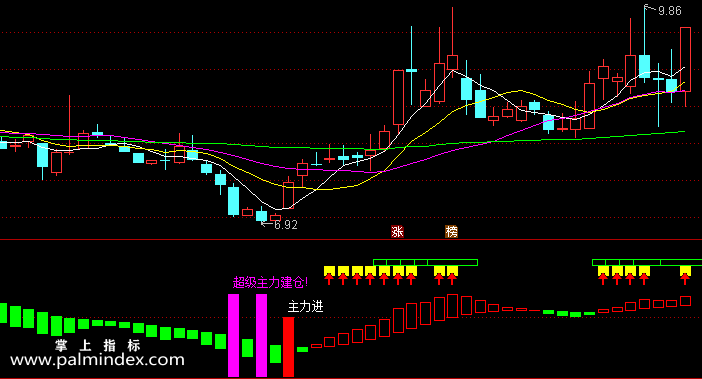Click the solid red 主力进 bar
The image size is (702, 379).
tap(289, 346)
